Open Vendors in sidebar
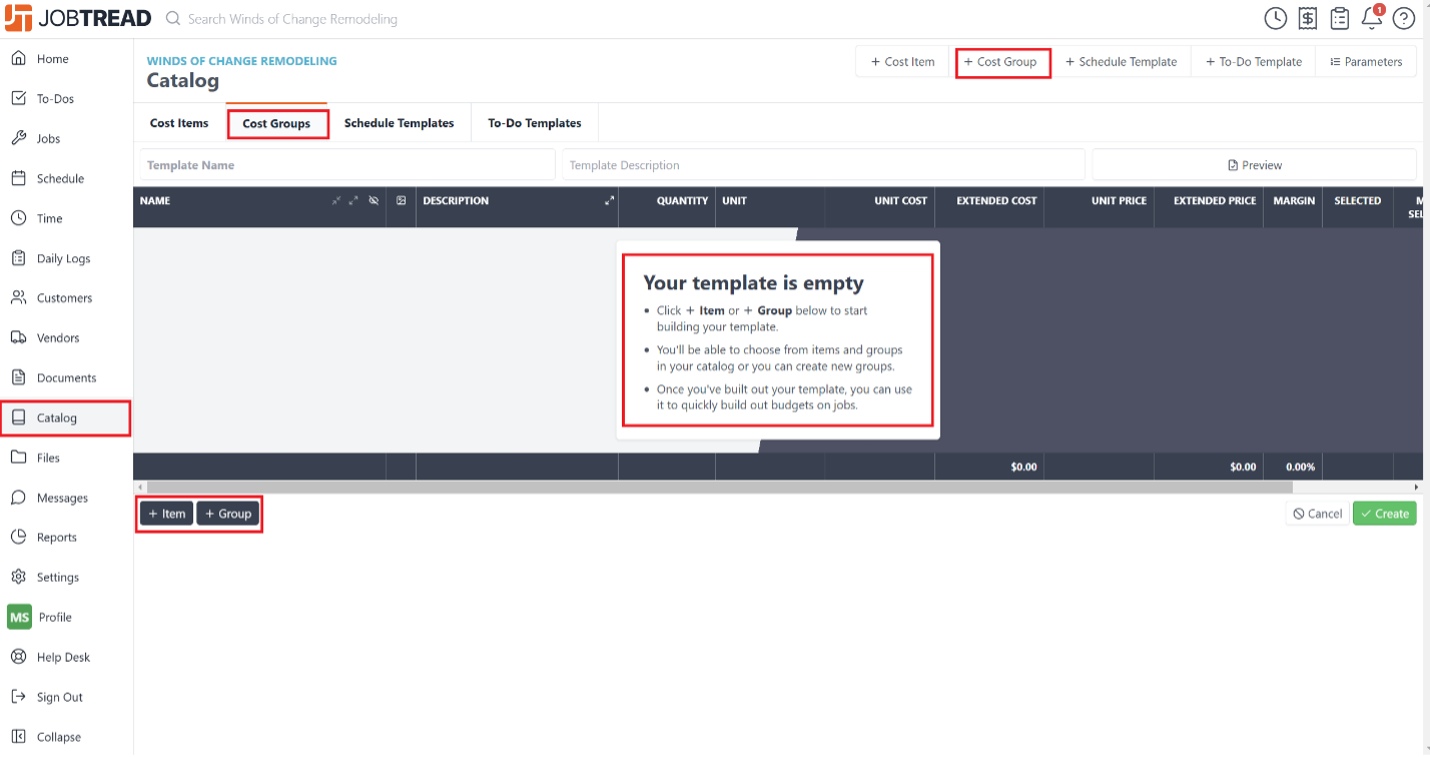 point(66,338)
